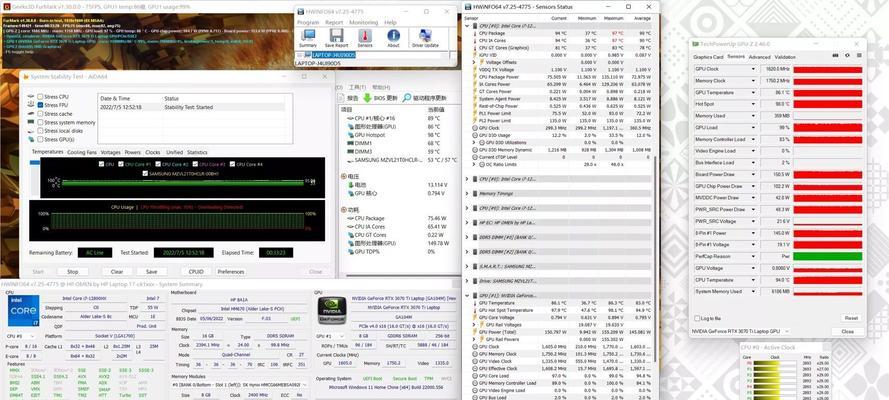
Task: Open the Statistics tab in AIDA64
Action: [x=197, y=152]
